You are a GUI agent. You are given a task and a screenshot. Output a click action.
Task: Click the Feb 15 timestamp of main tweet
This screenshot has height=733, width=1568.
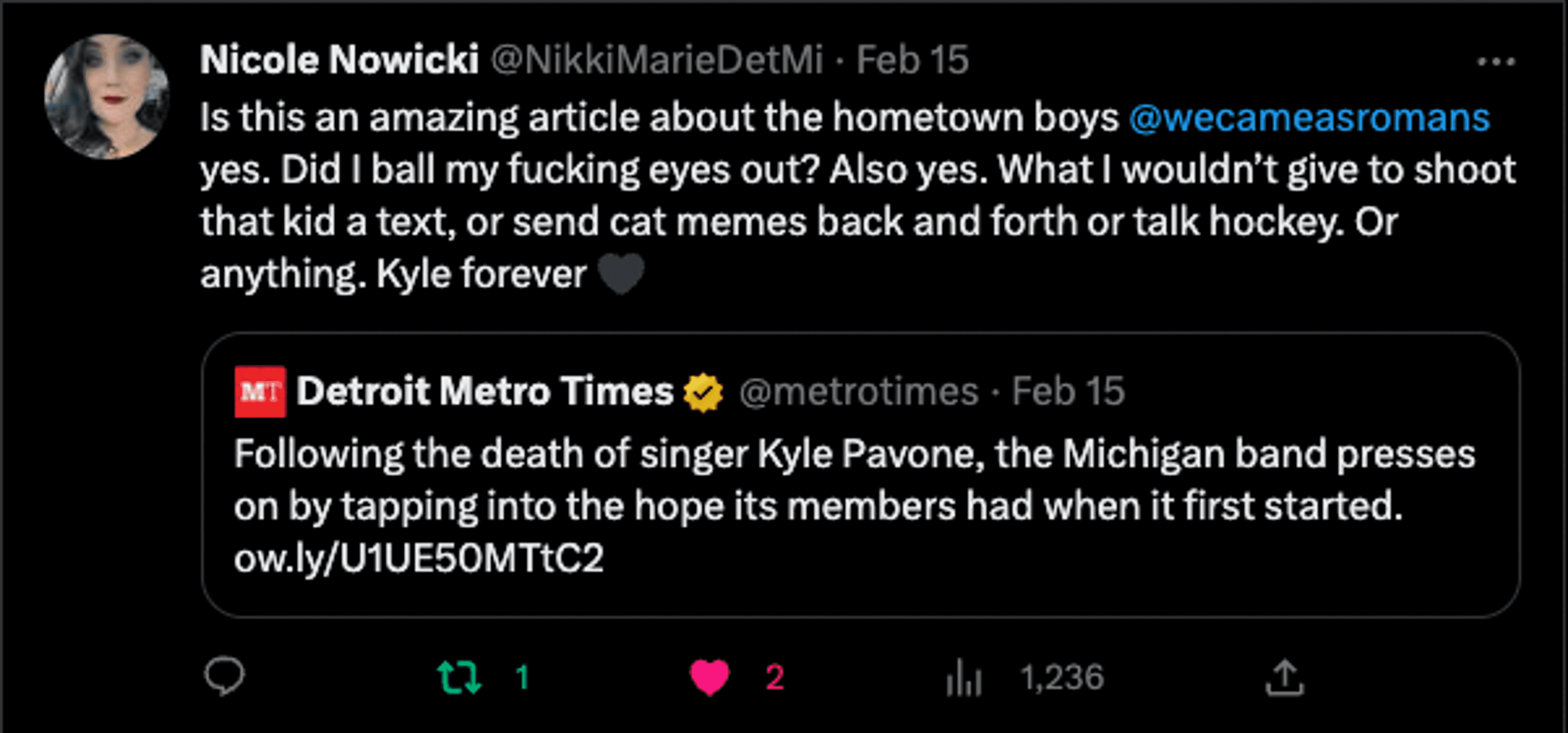912,60
